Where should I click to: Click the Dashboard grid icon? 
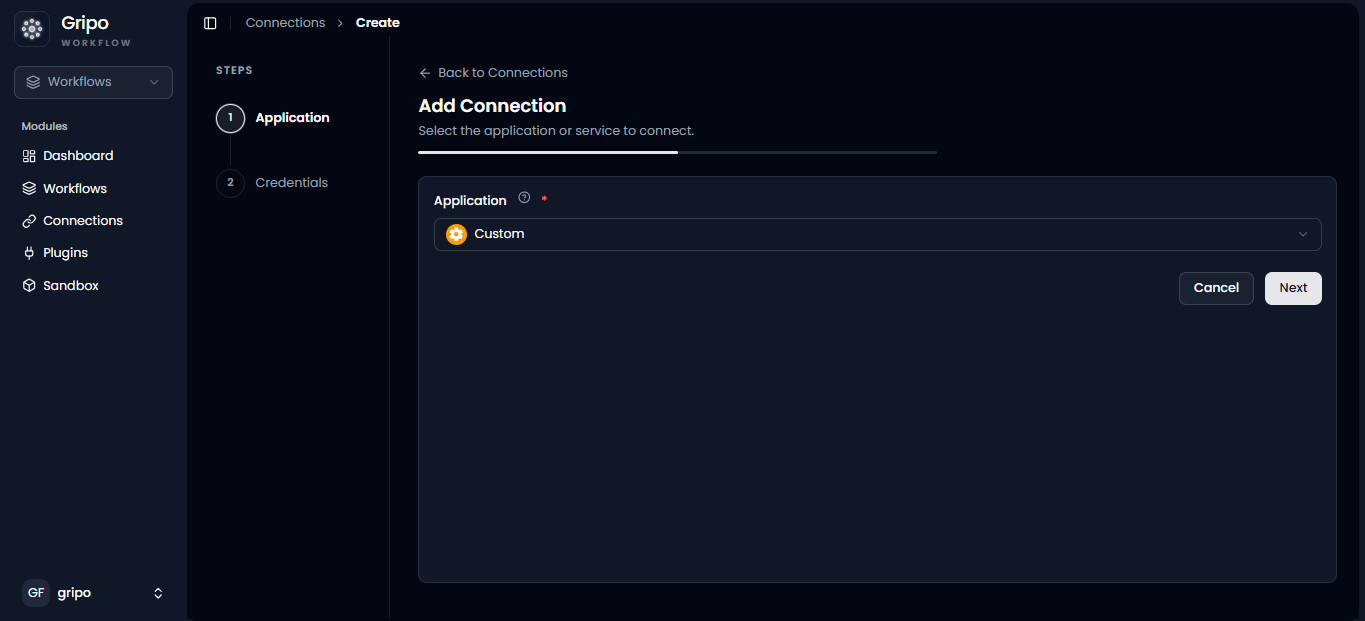(x=29, y=156)
